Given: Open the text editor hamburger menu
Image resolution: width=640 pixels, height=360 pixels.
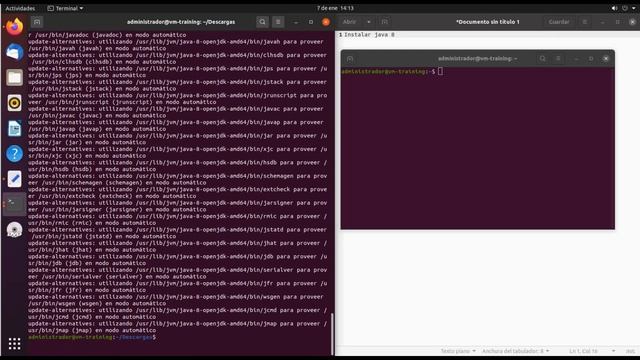Looking at the screenshot, I should click(x=584, y=22).
